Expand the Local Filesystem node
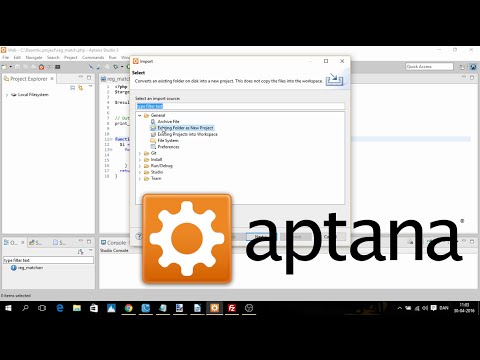 (7, 95)
